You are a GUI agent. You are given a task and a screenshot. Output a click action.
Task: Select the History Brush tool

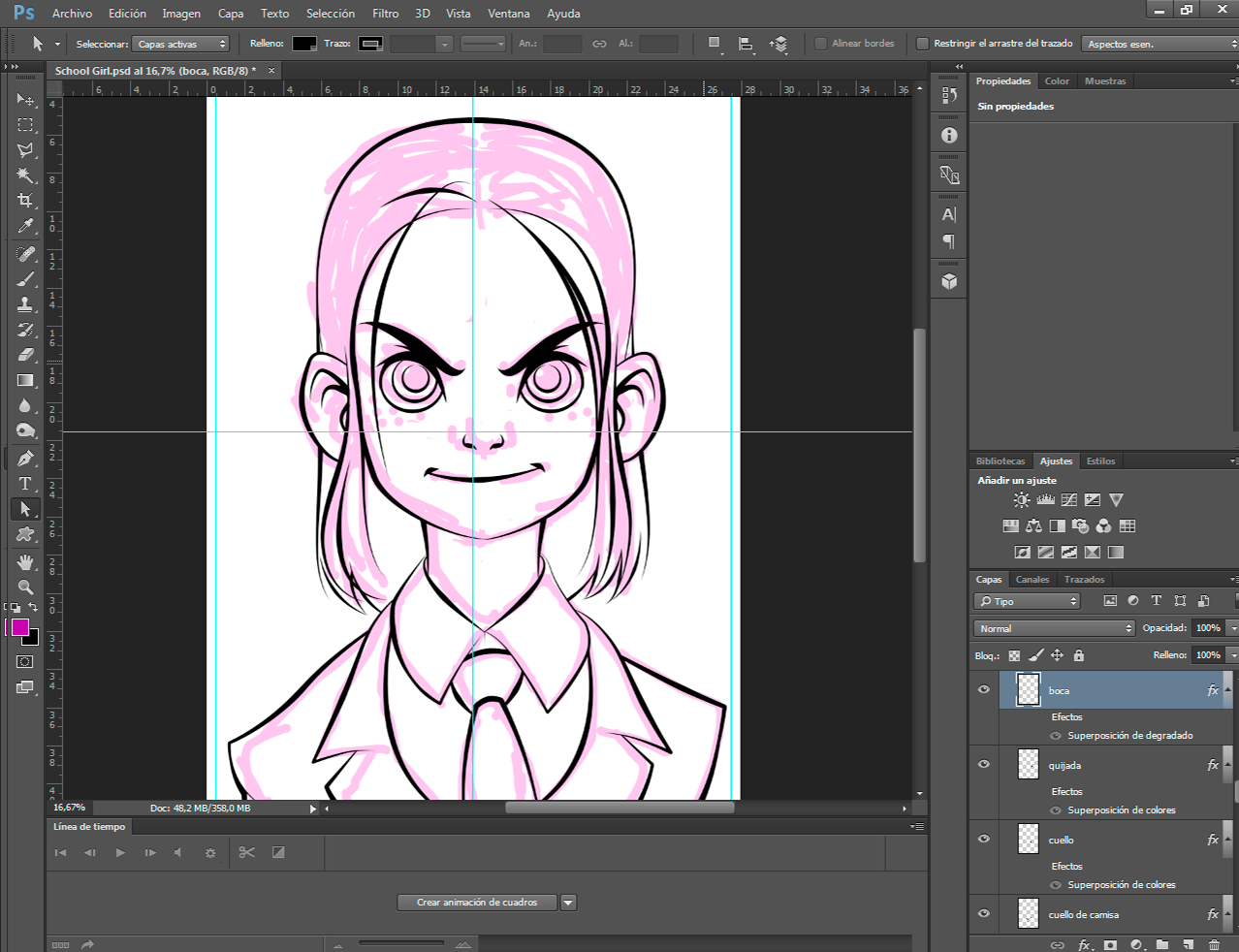point(25,330)
